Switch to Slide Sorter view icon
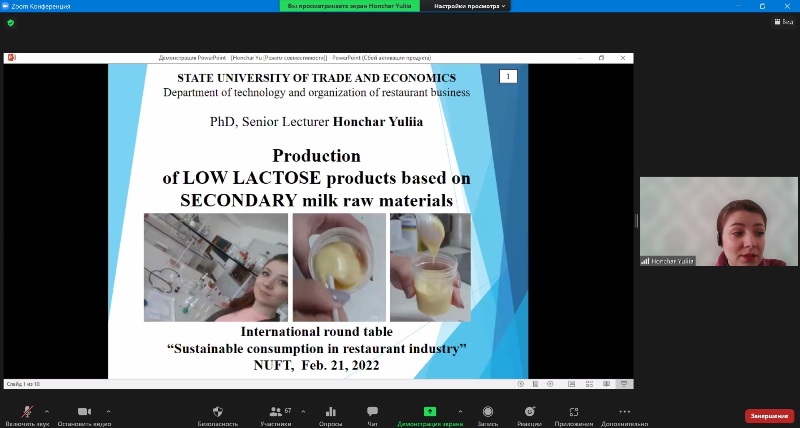800x428 pixels. 589,384
